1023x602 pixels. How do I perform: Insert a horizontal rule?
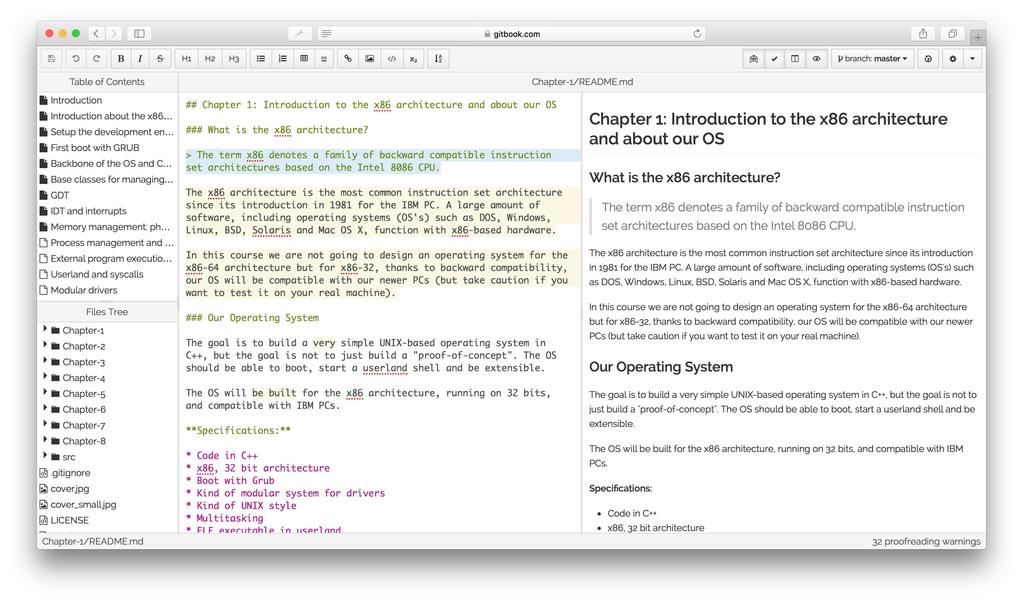coord(324,59)
